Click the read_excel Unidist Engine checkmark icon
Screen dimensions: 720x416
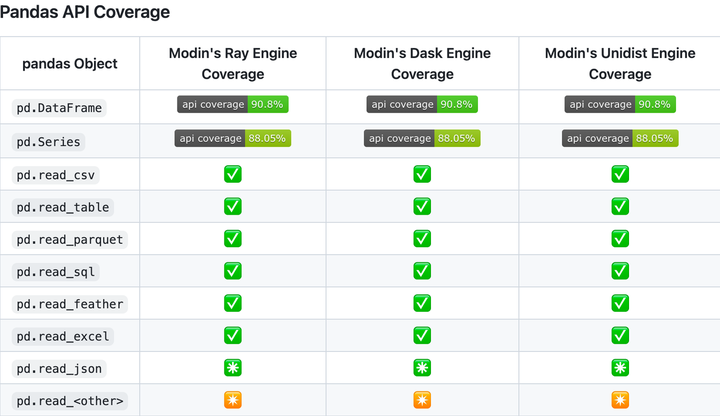point(620,335)
